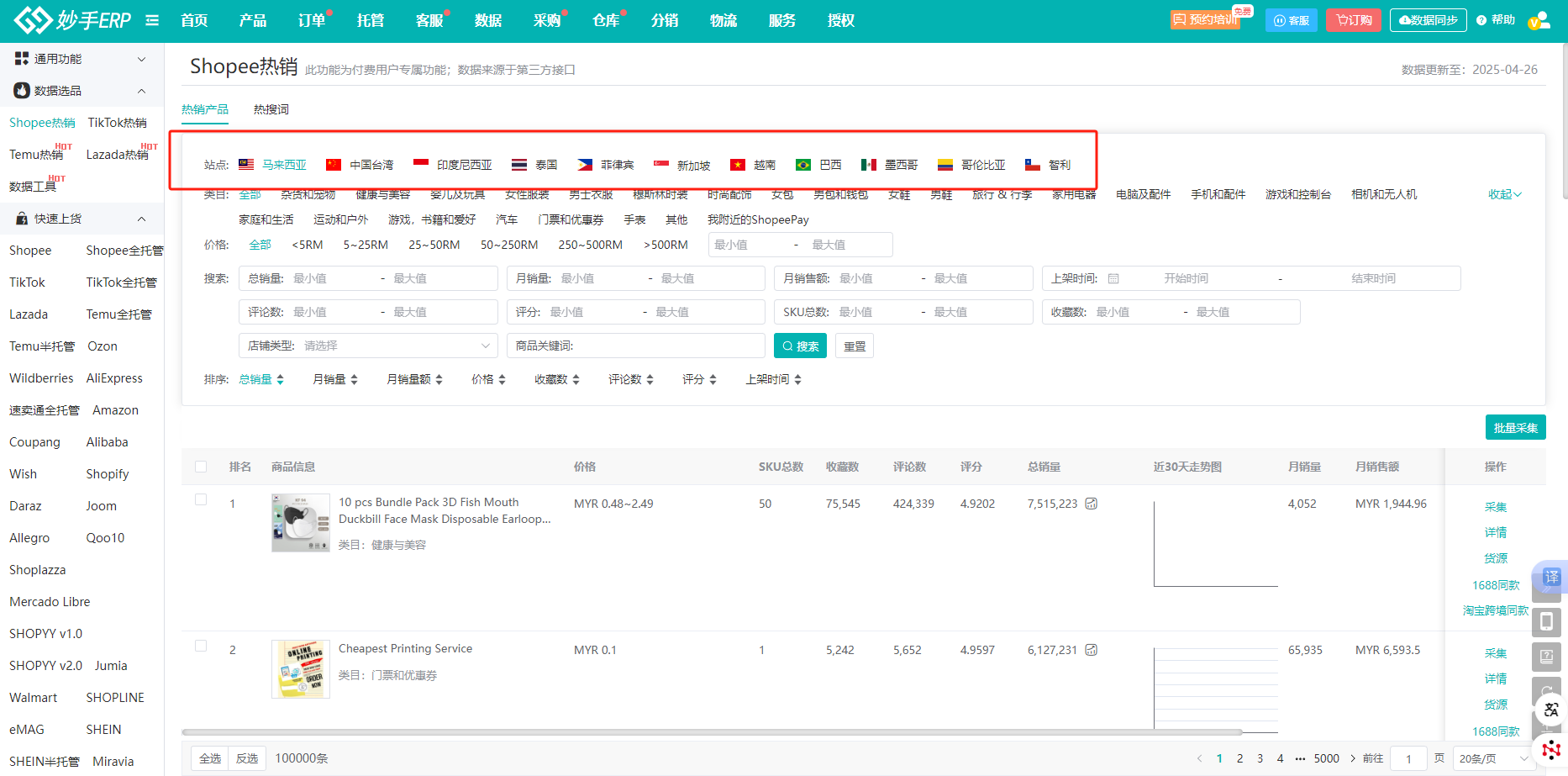Screen dimensions: 1568x776
Task: Open sales detail icon beside 7,515,223
Action: (x=1091, y=504)
